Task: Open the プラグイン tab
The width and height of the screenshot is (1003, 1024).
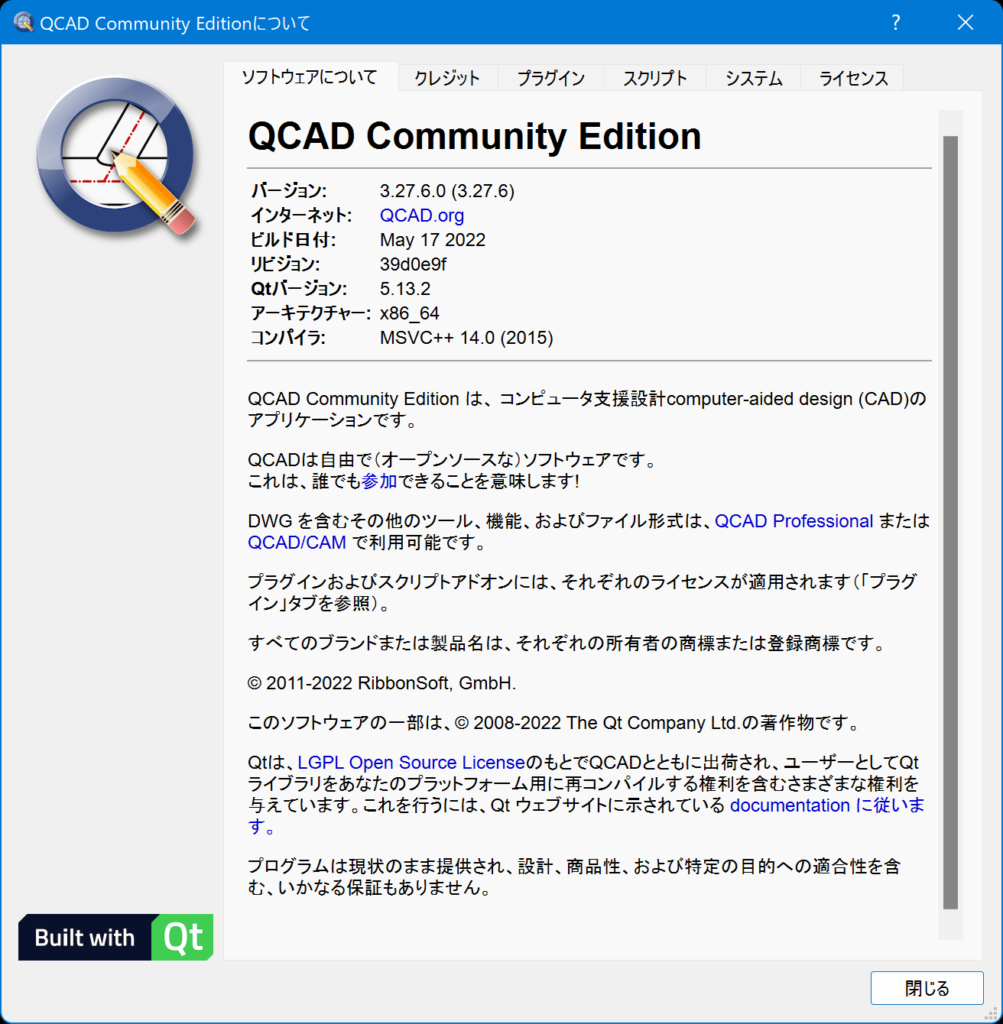Action: tap(550, 78)
